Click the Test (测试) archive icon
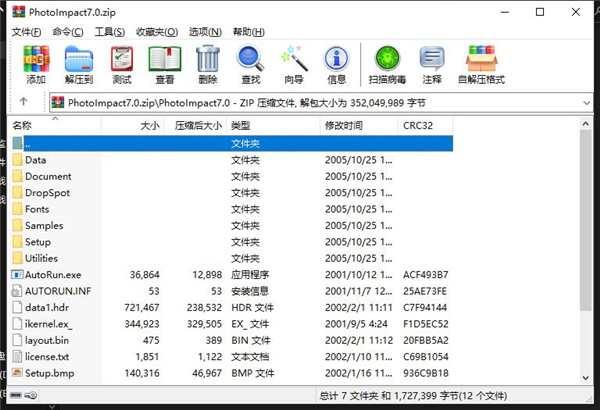Viewport: 600px width, 410px height. pyautogui.click(x=122, y=59)
